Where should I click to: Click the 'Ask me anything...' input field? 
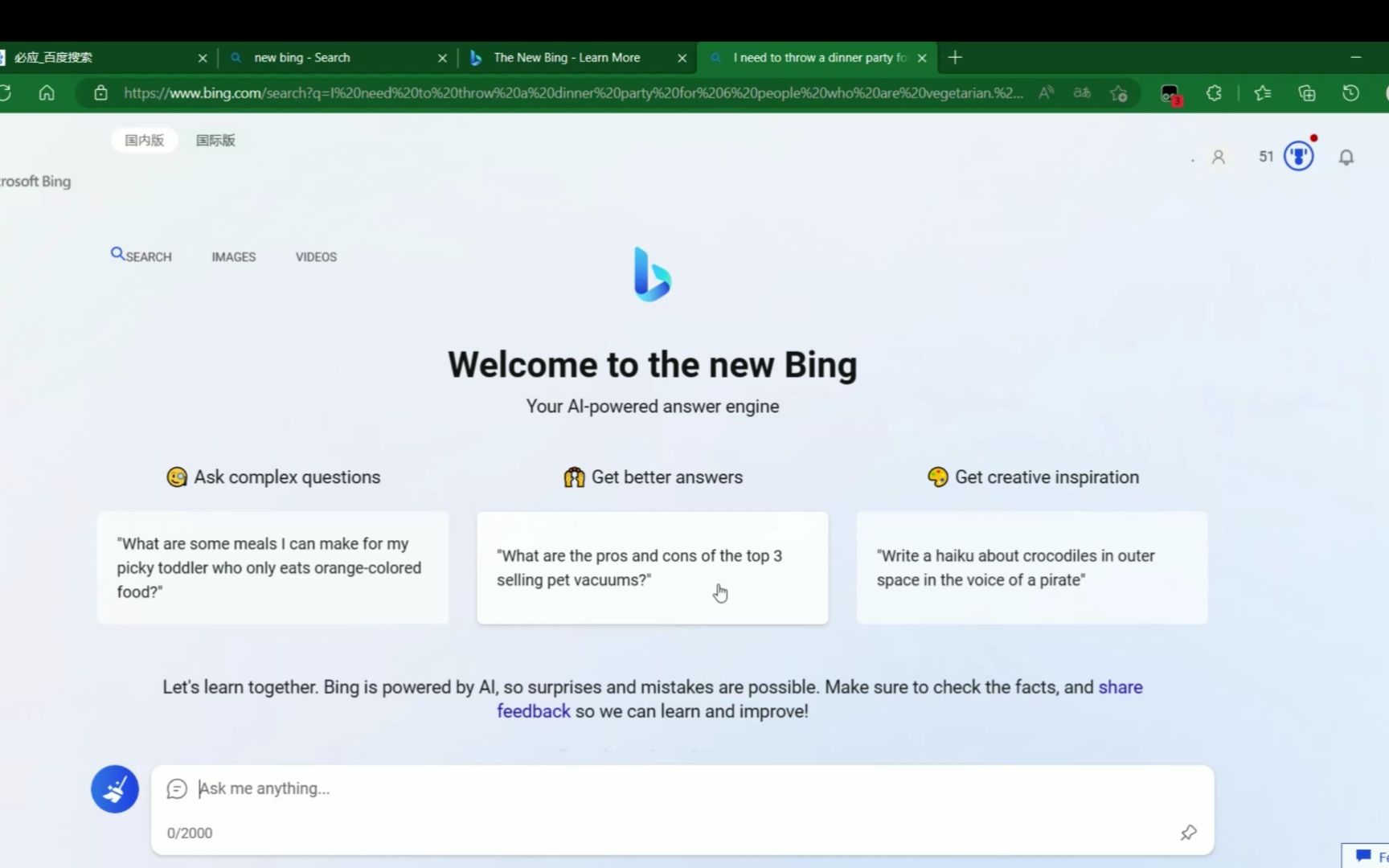coord(683,788)
